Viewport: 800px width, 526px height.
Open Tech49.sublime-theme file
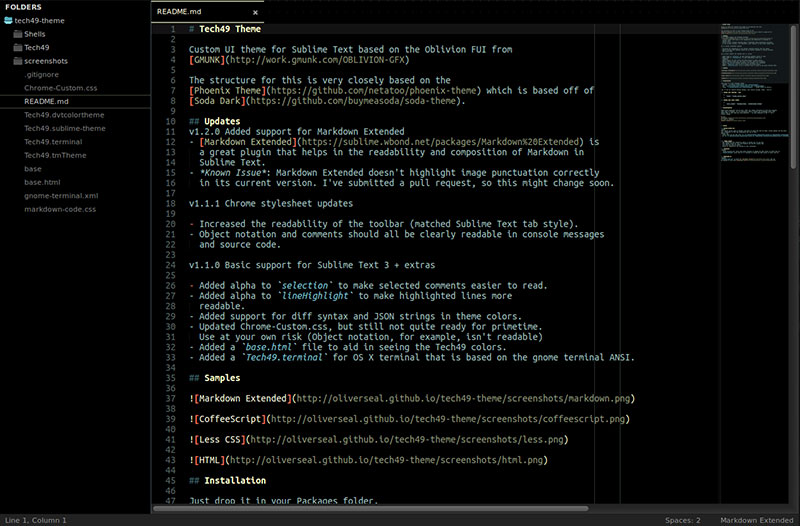pyautogui.click(x=65, y=128)
